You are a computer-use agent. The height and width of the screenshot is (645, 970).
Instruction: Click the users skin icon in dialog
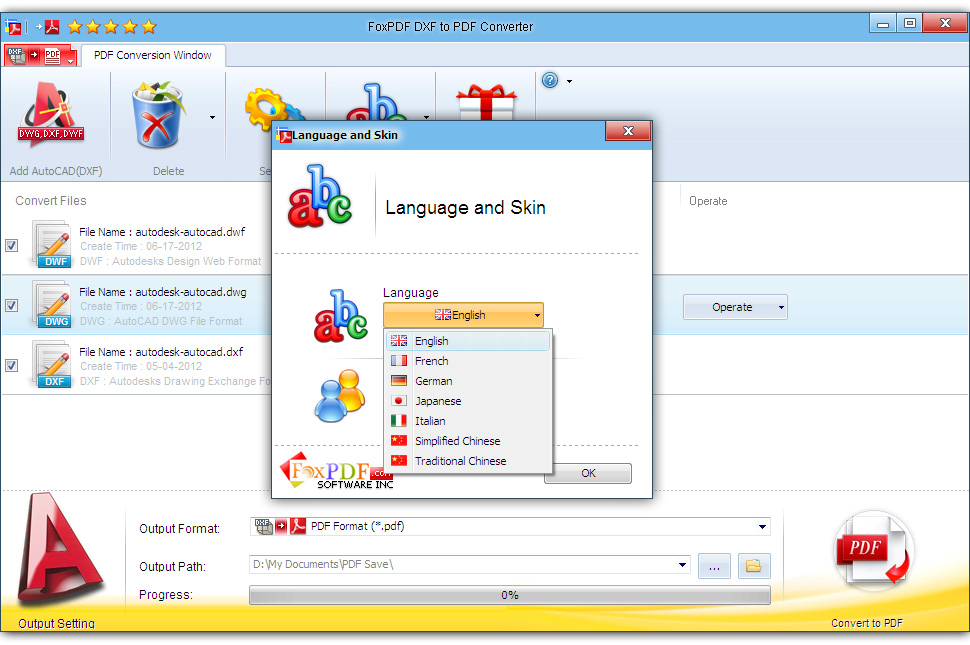340,396
